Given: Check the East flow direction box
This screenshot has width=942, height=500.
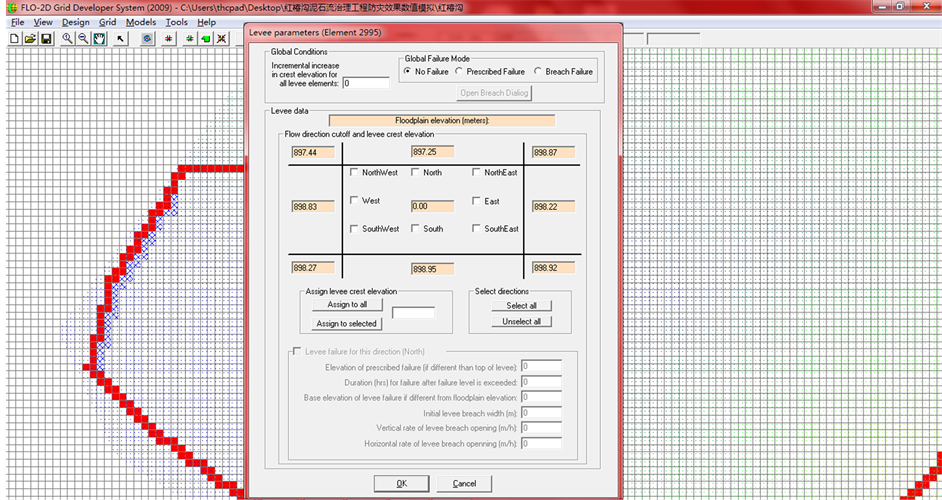Looking at the screenshot, I should [477, 201].
